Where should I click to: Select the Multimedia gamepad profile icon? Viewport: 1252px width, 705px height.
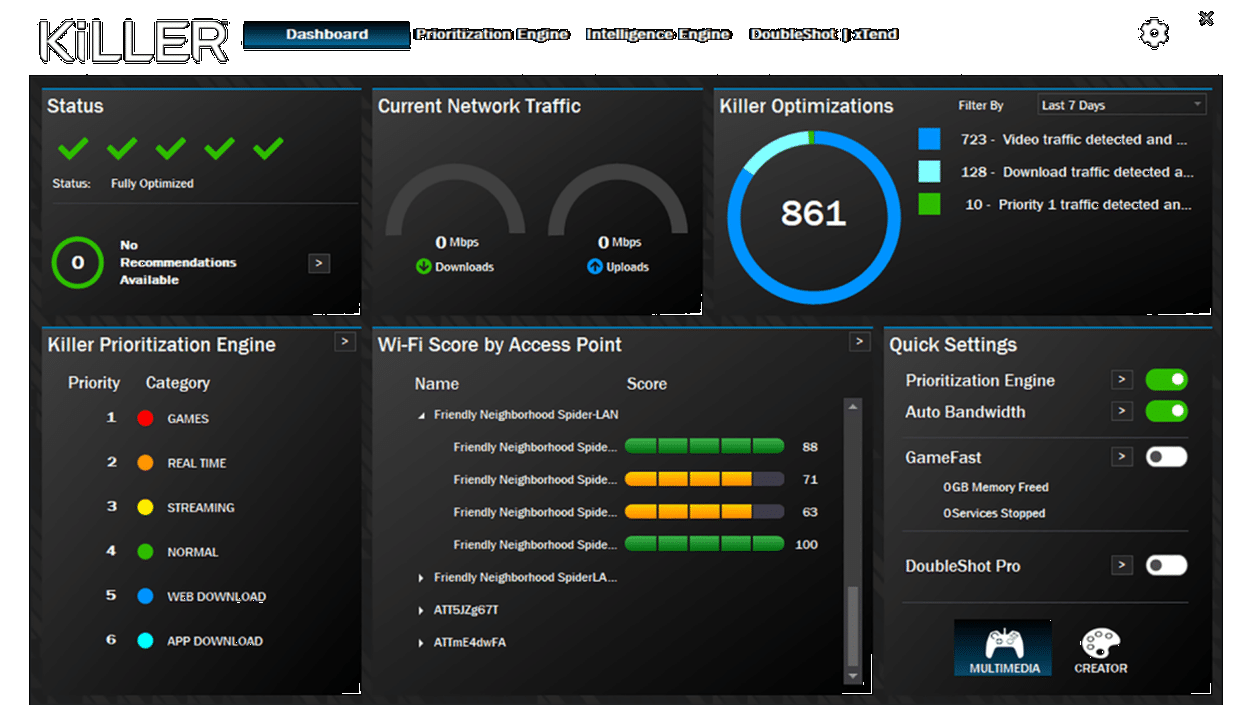[x=1003, y=647]
